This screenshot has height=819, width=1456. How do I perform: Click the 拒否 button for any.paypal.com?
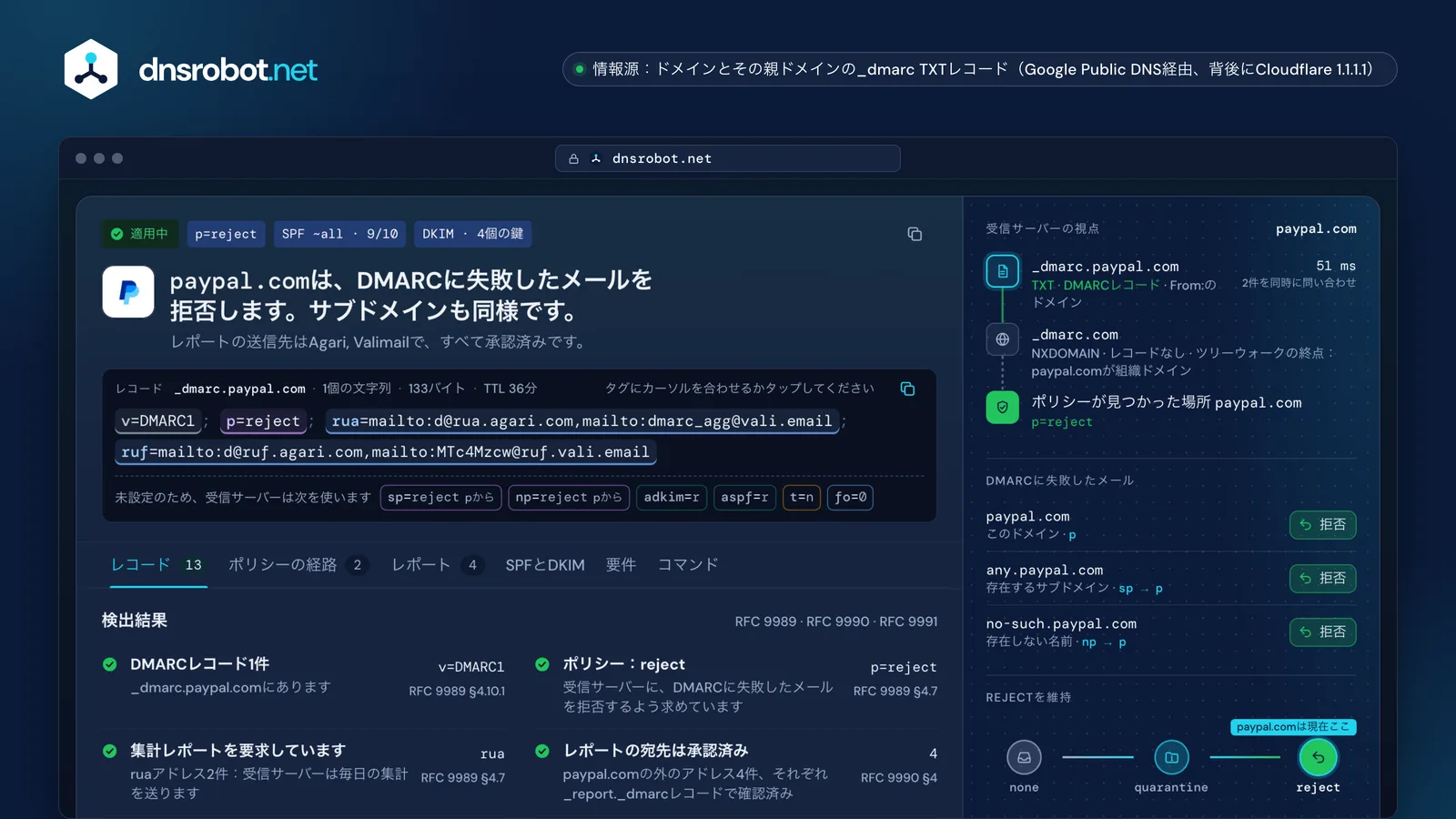coord(1322,579)
